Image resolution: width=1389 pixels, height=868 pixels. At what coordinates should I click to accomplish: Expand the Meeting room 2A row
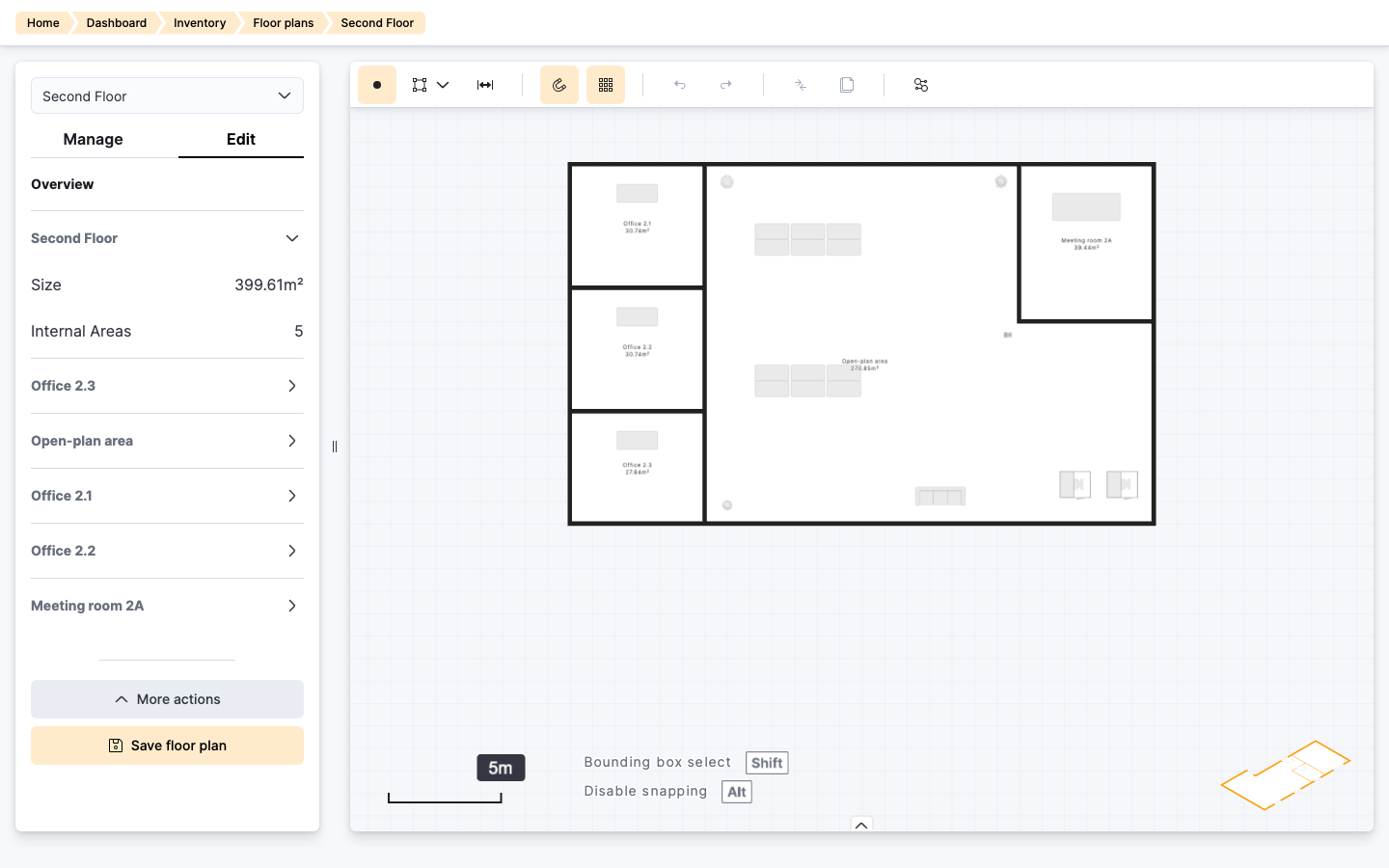point(167,606)
